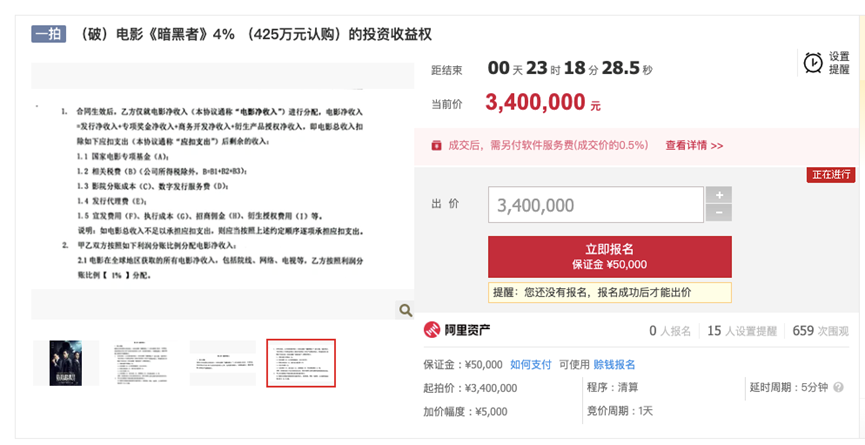Click the 659 次围观 view count
Viewport: 865px width, 445px height.
point(820,331)
